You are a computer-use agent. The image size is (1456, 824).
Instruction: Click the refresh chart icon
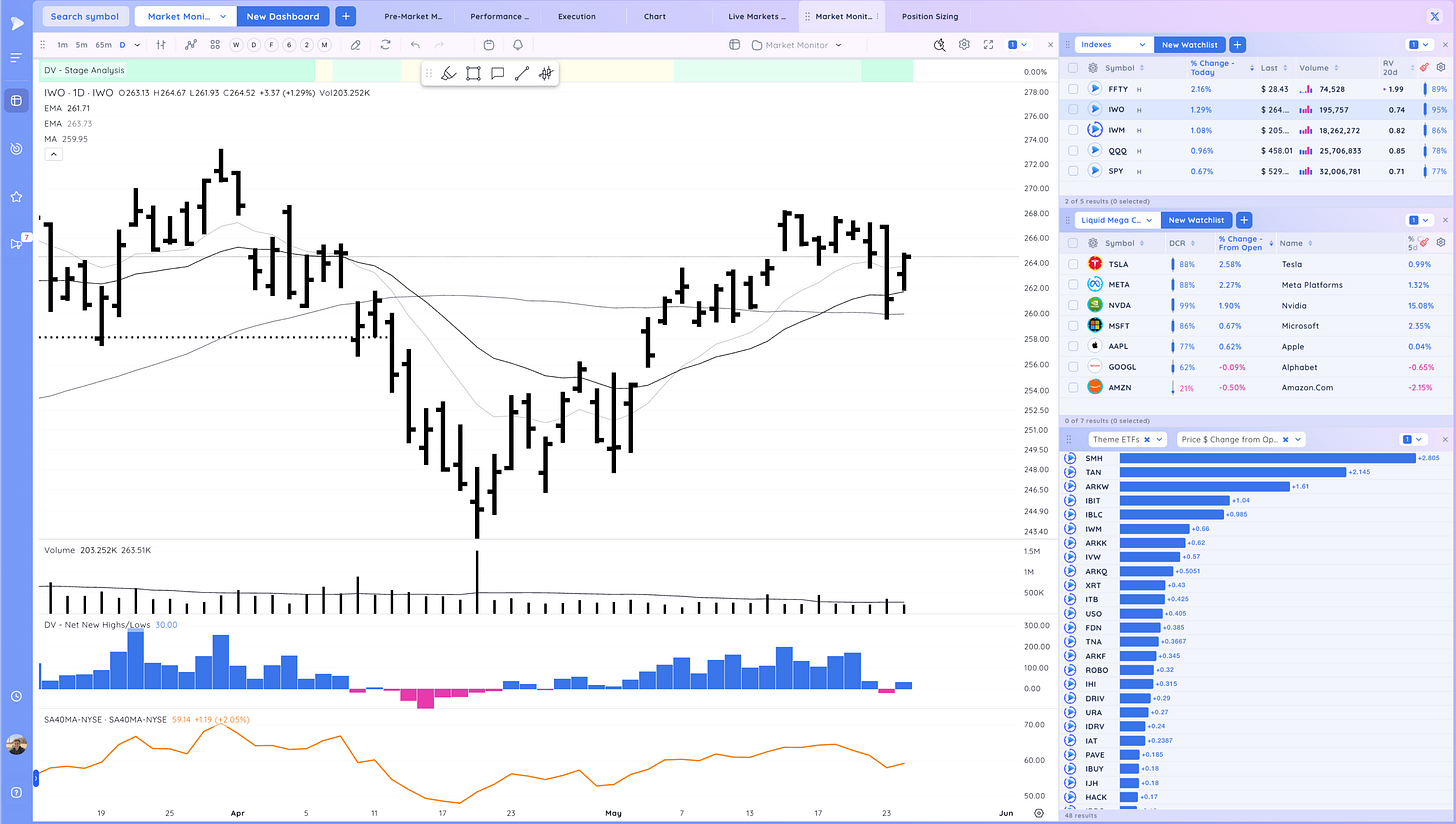385,45
